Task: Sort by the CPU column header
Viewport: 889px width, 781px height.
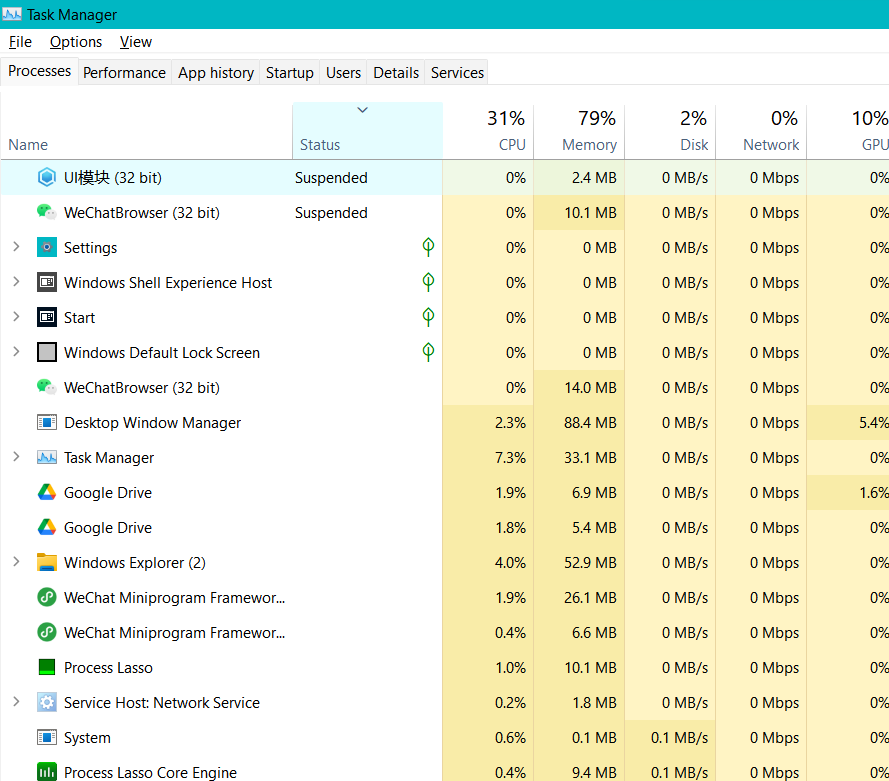Action: pos(488,131)
